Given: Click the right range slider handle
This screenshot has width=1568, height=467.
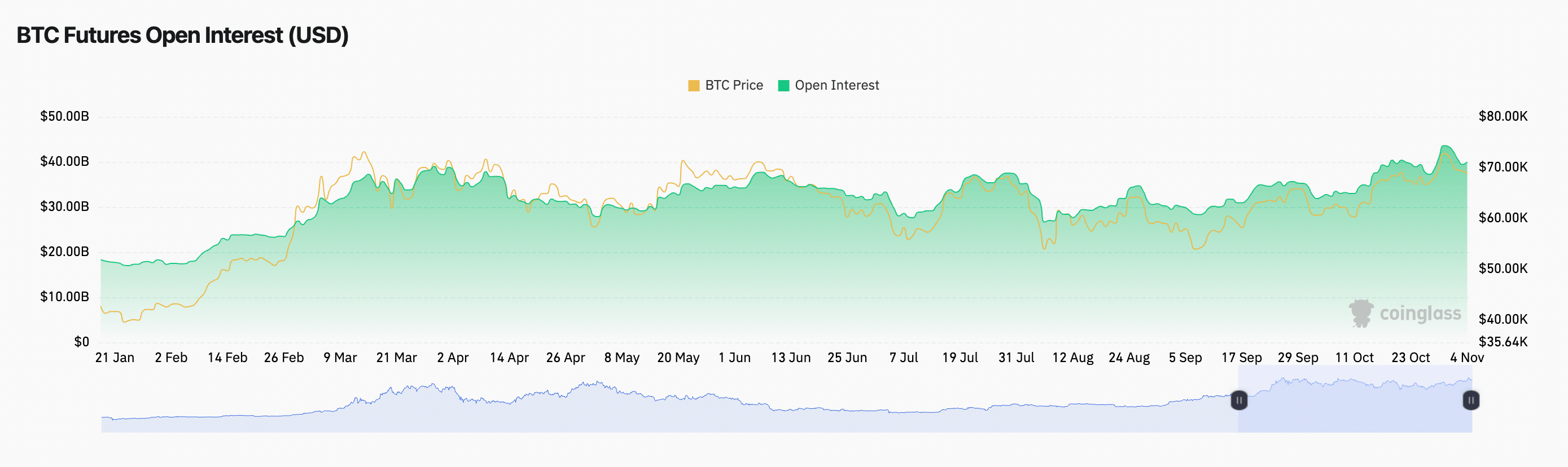Looking at the screenshot, I should click(1470, 400).
